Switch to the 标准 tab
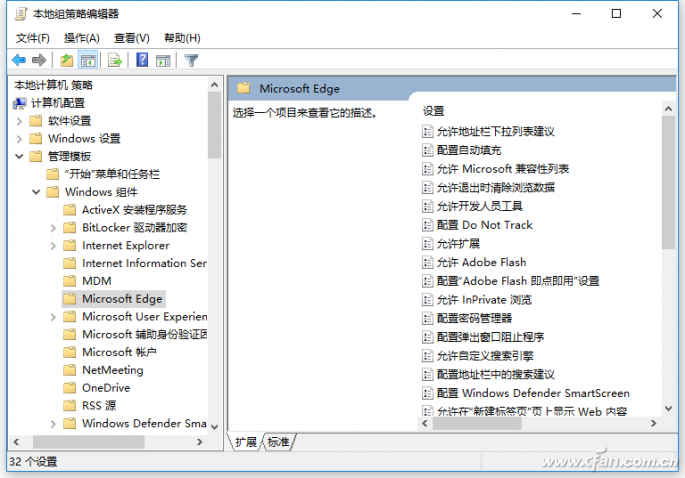This screenshot has width=685, height=478. pyautogui.click(x=279, y=442)
